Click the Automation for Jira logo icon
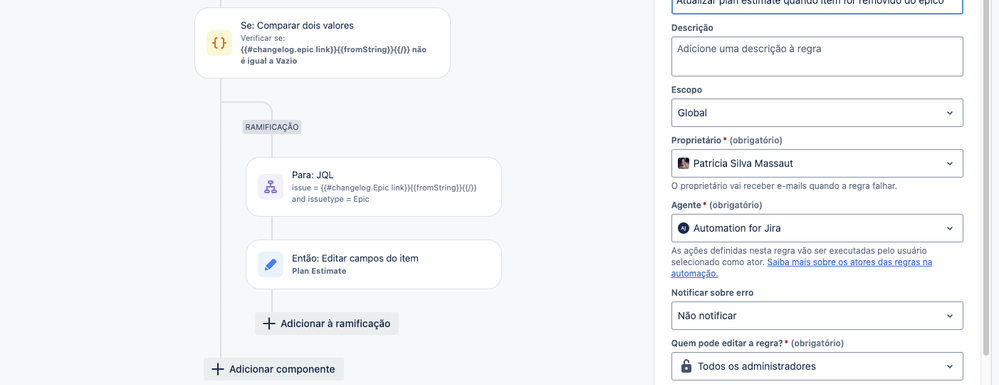 (x=684, y=228)
